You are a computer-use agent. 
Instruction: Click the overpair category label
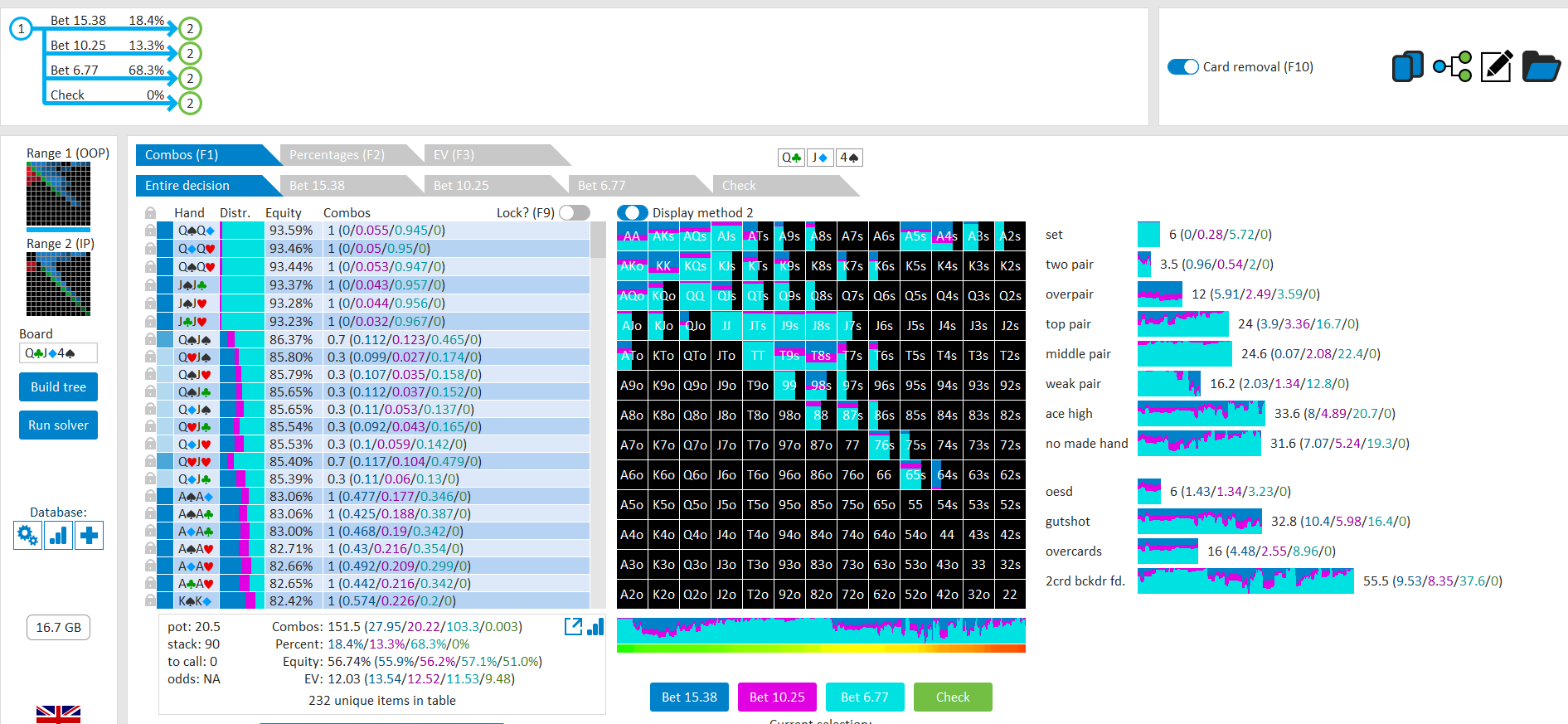(x=1070, y=294)
